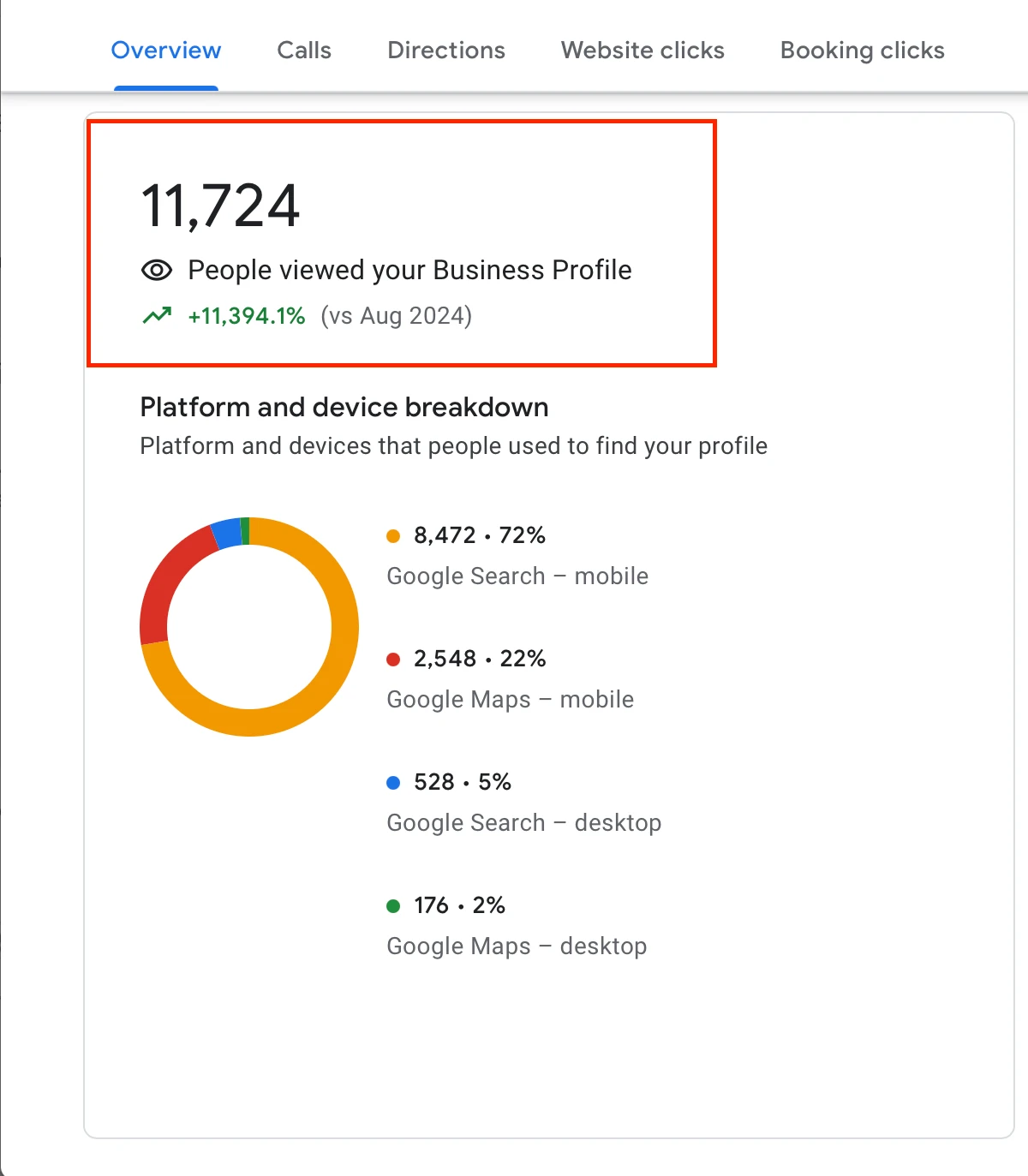The height and width of the screenshot is (1176, 1028).
Task: Click the Google Search – mobile label
Action: (x=517, y=576)
